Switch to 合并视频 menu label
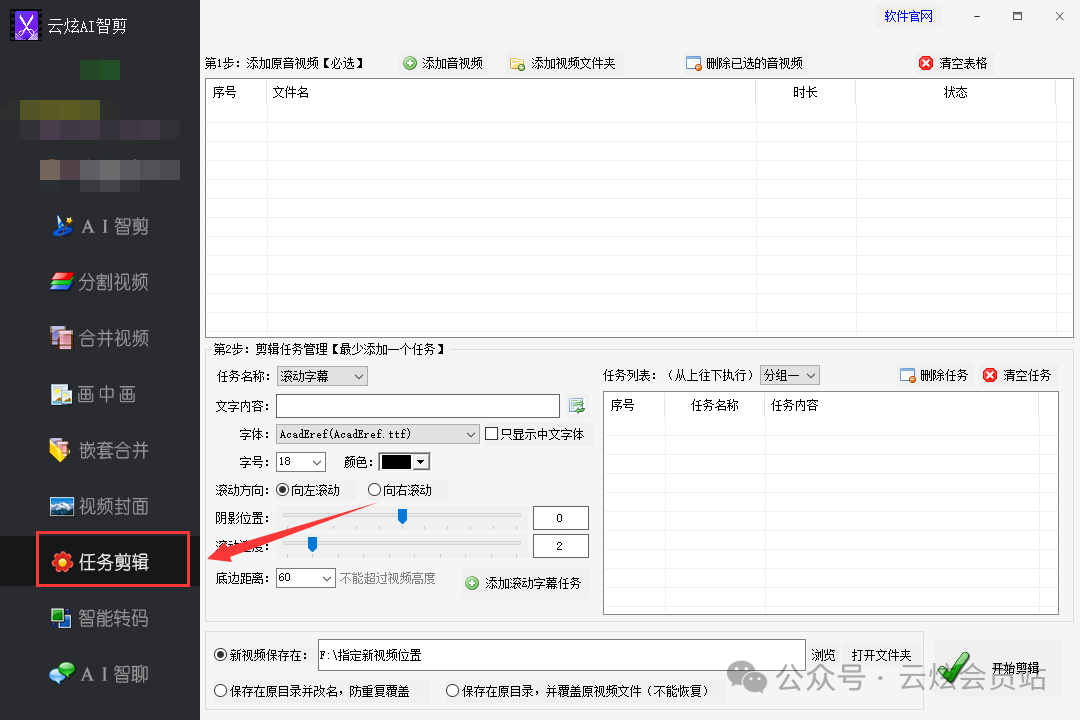 114,338
